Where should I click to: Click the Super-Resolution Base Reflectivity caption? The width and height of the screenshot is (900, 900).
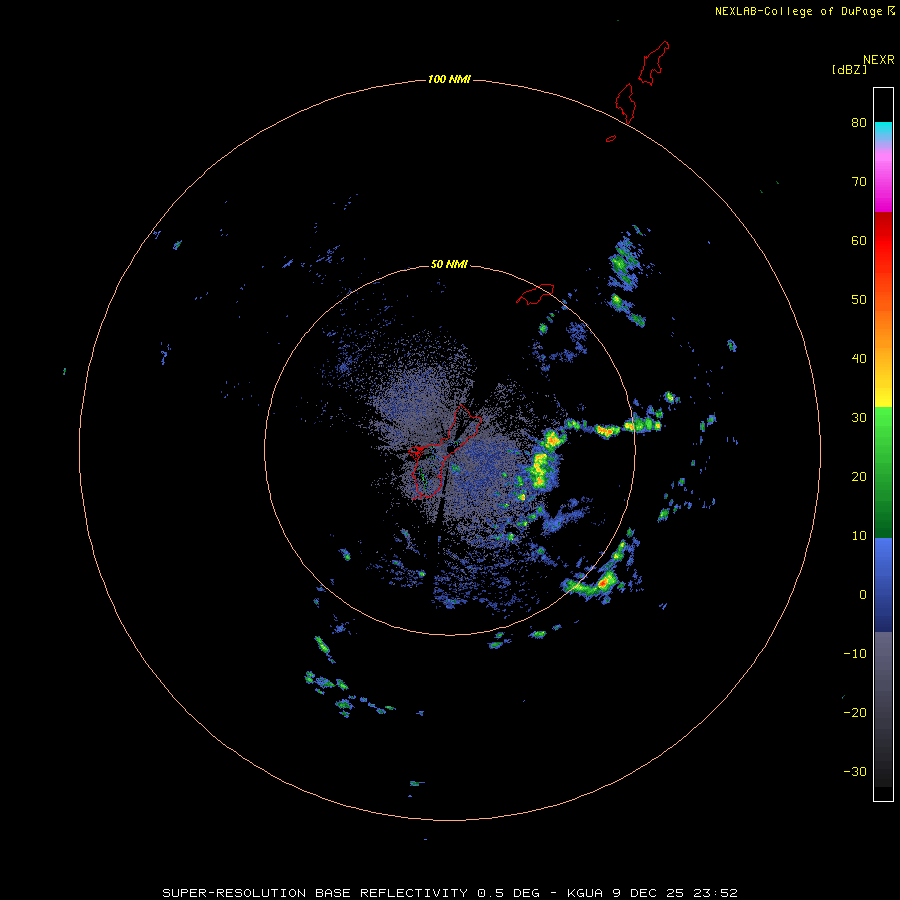[449, 893]
